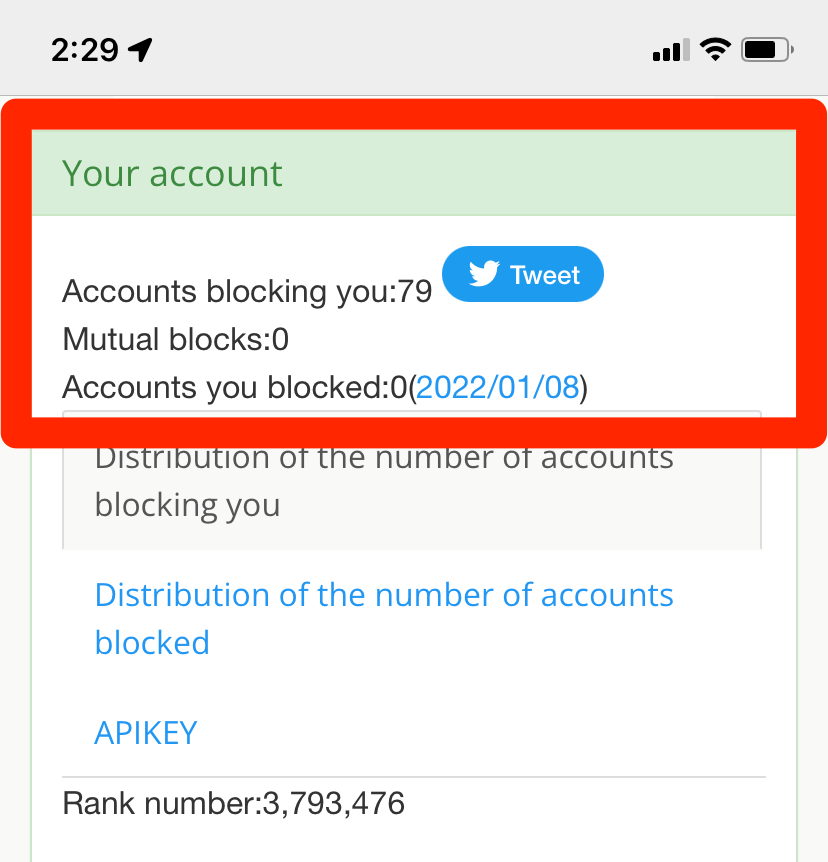Tap the battery indicator icon

[765, 48]
